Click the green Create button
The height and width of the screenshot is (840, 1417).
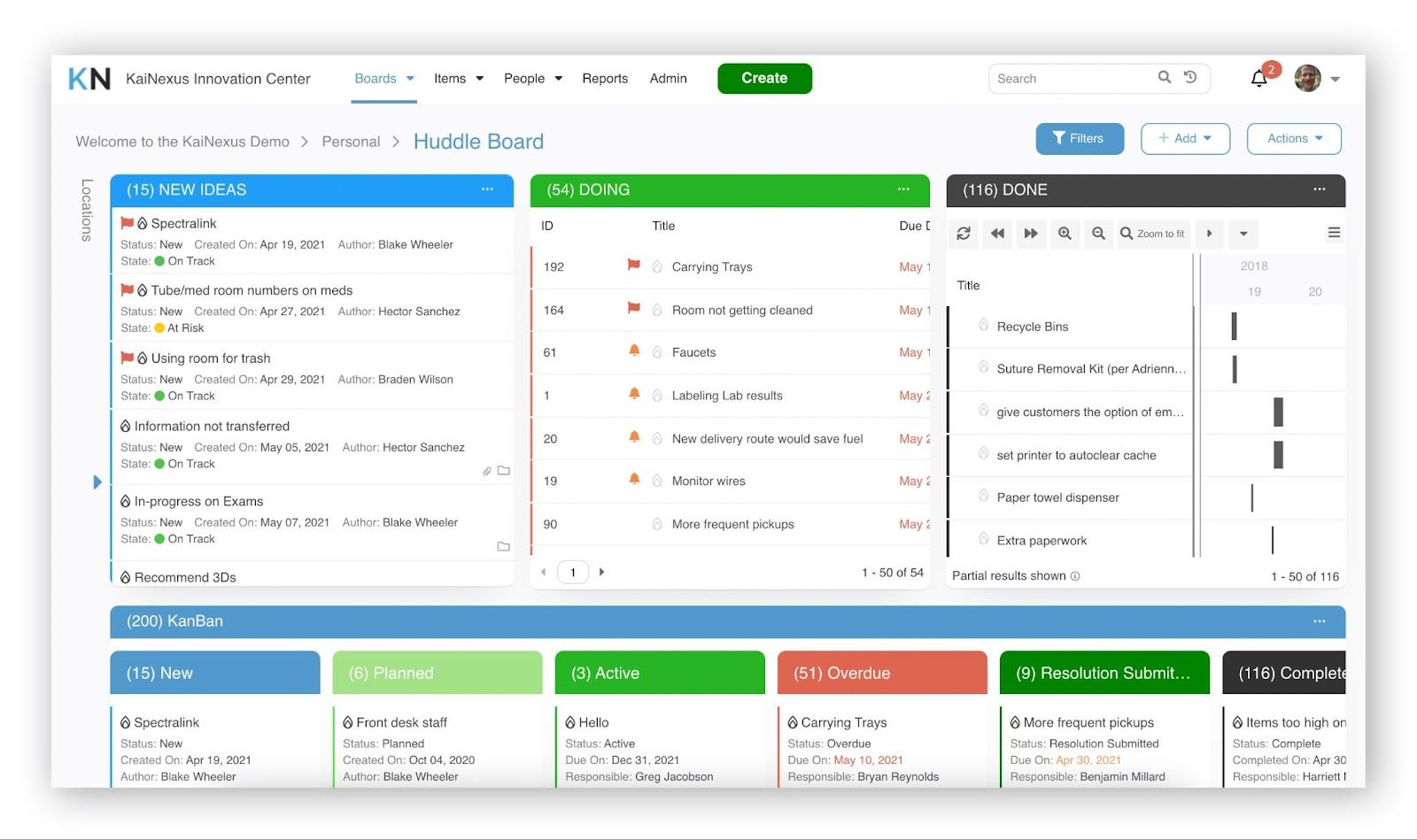764,78
